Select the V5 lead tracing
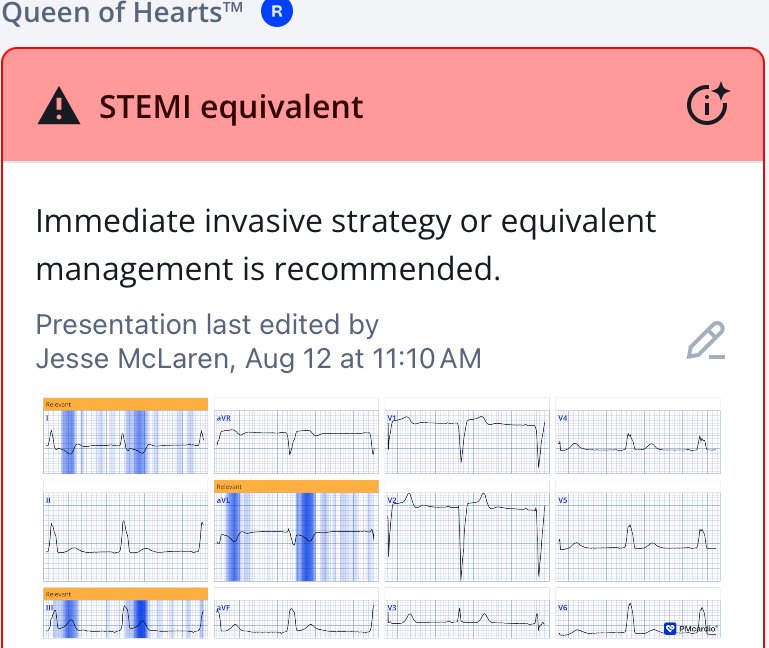 tap(638, 531)
